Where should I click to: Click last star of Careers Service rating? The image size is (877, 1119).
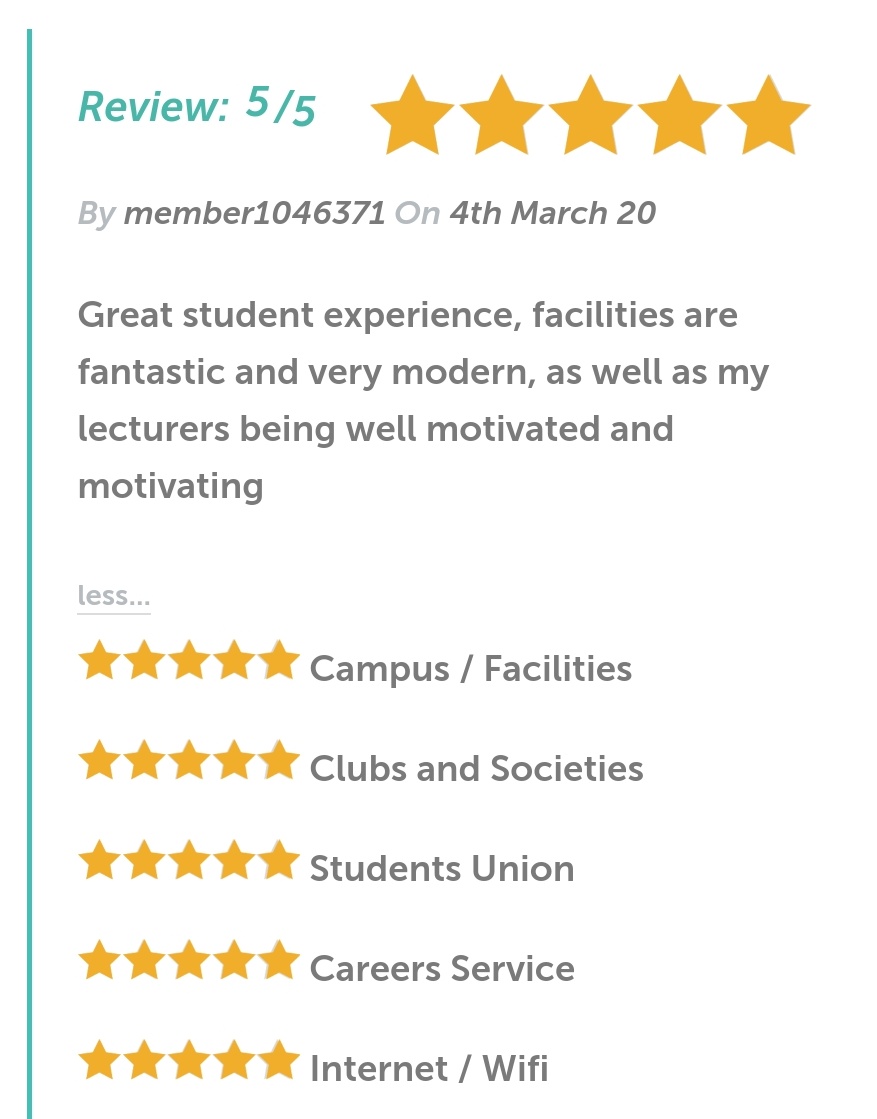(x=278, y=960)
